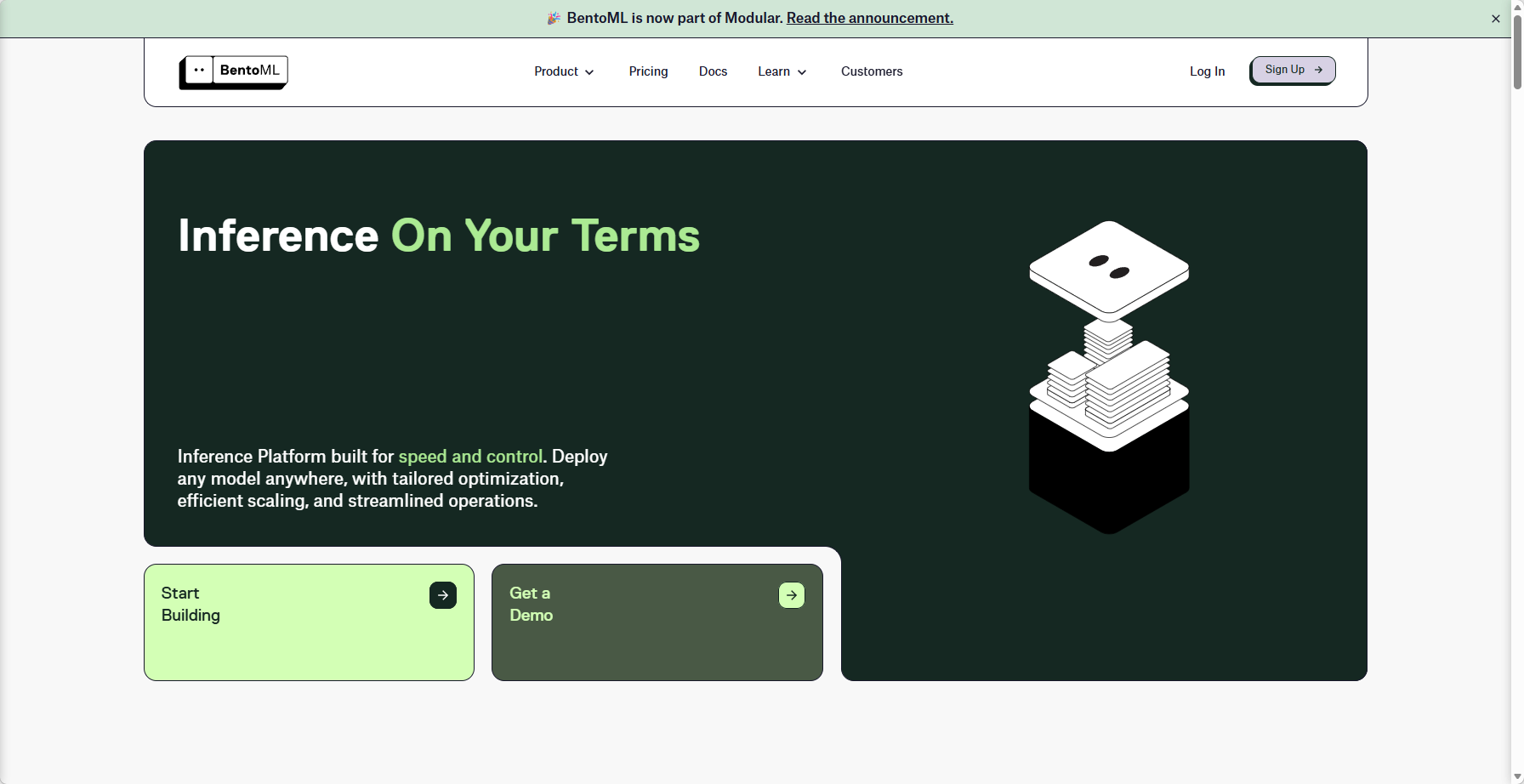Click the Log In link
The width and height of the screenshot is (1524, 784).
coord(1208,71)
